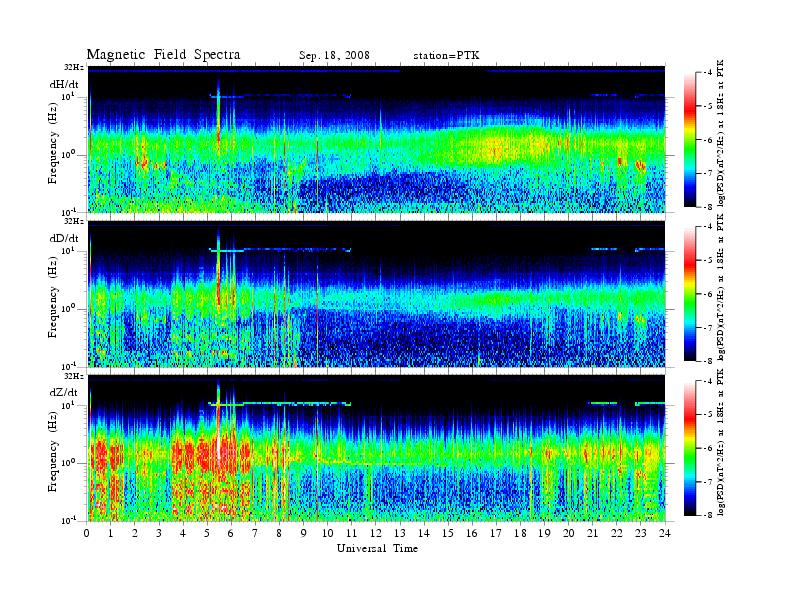Click the dD/dt spectrogram plot
Screen dimensions: 792x612
pyautogui.click(x=376, y=294)
